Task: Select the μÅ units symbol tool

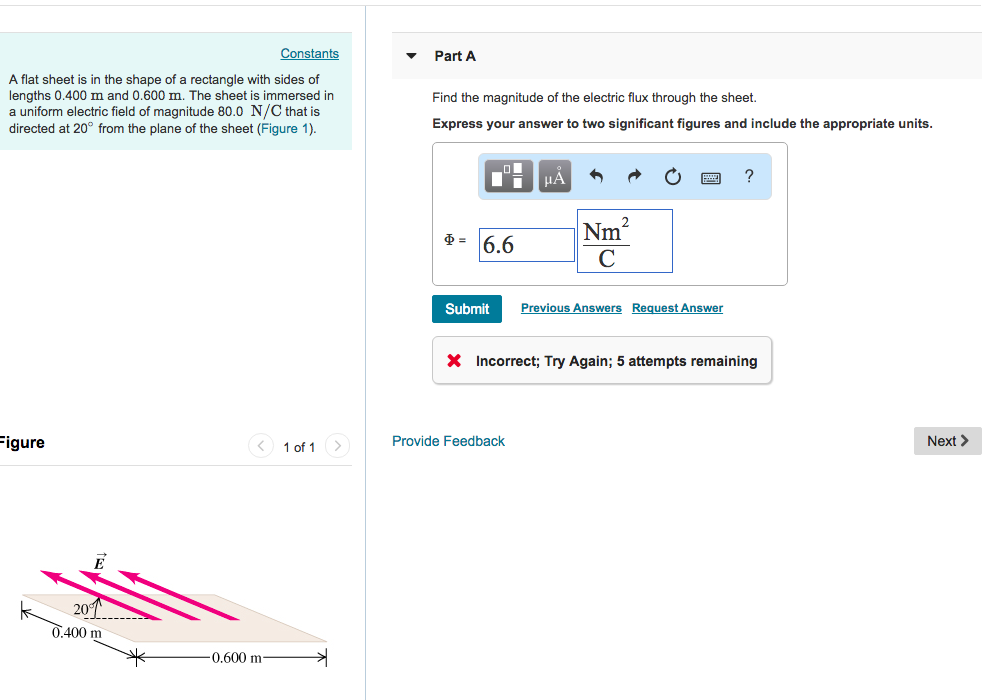Action: [554, 176]
